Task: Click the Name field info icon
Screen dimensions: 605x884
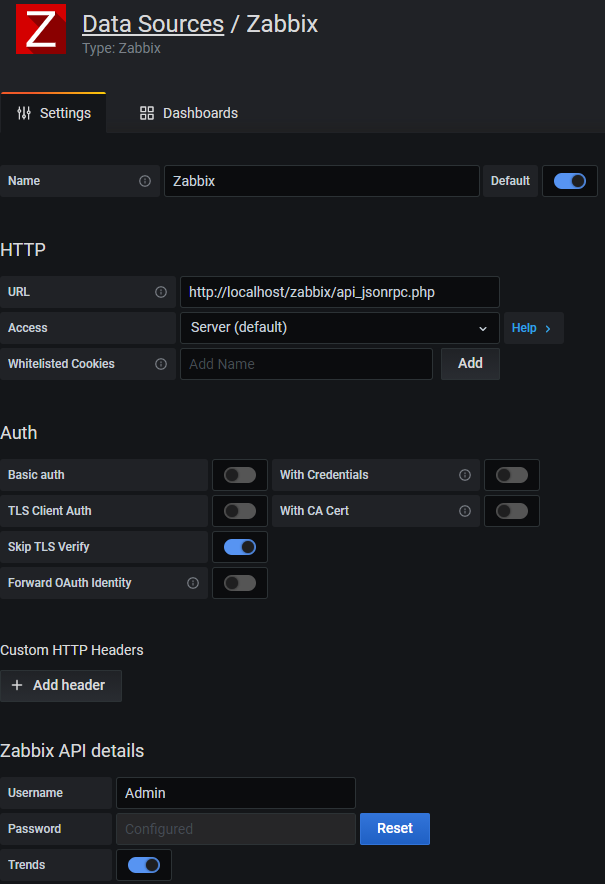Action: (145, 181)
